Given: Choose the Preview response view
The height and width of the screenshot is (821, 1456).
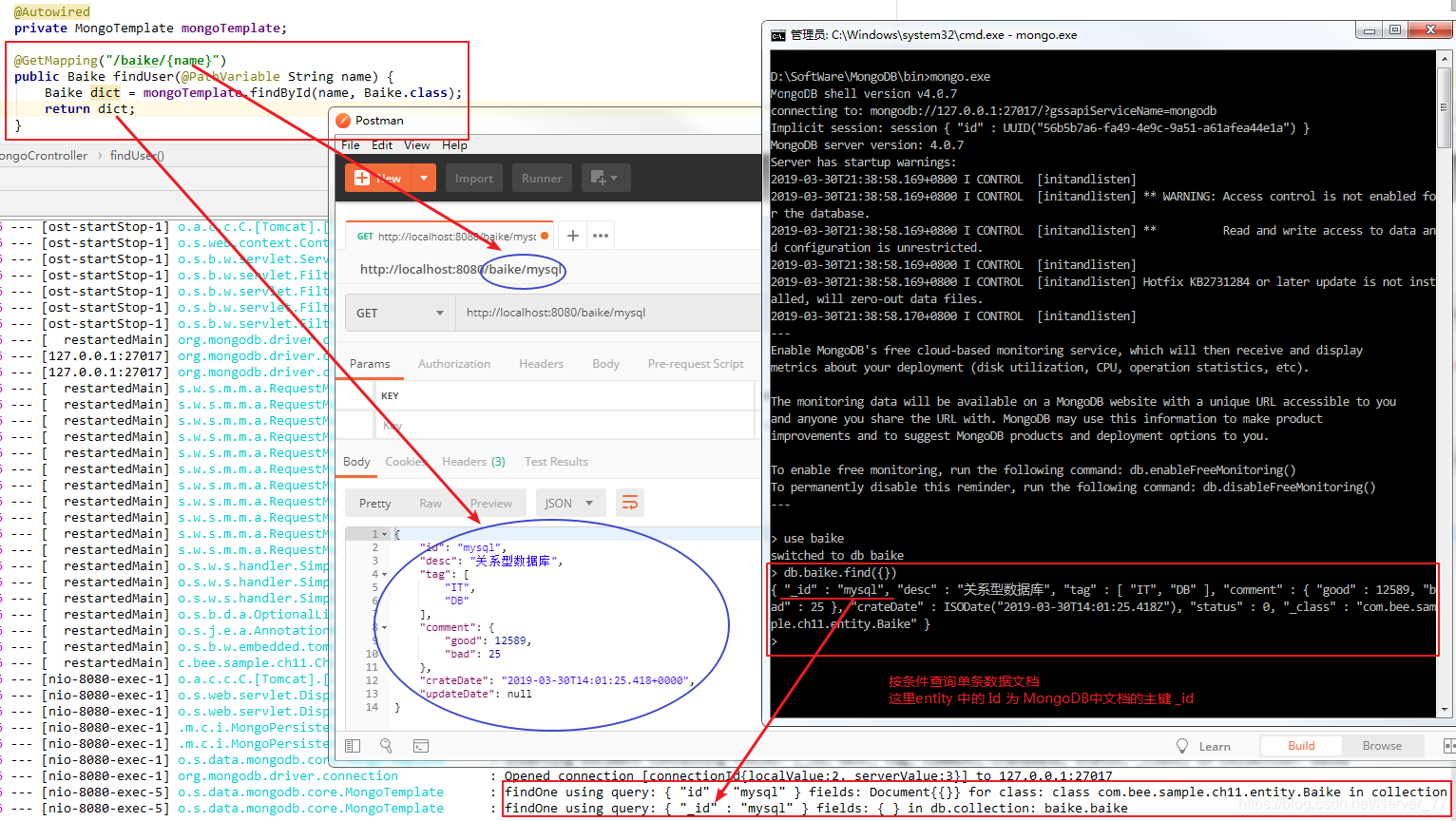Looking at the screenshot, I should [490, 504].
